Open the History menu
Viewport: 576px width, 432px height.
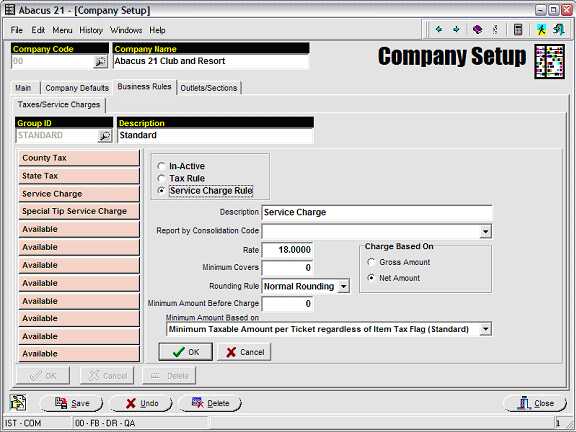pos(91,30)
